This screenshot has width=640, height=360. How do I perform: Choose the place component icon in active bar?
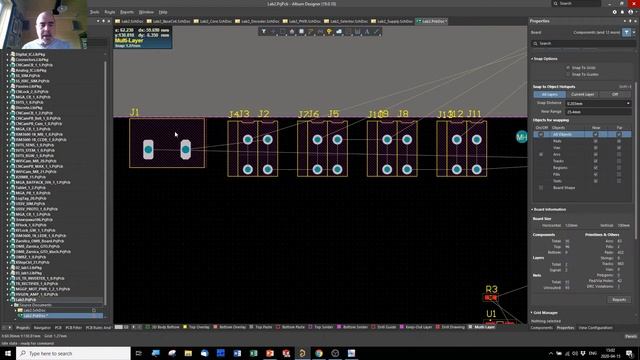301,31
